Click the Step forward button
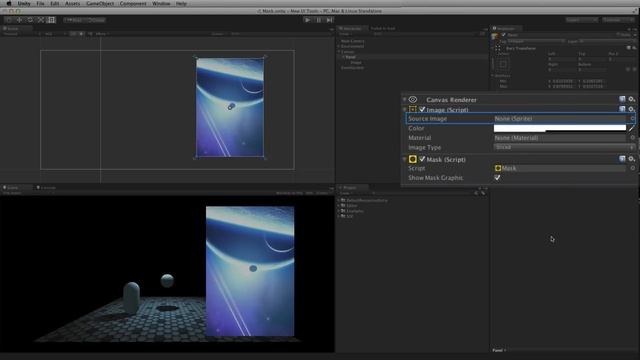The image size is (640, 360). coord(330,20)
